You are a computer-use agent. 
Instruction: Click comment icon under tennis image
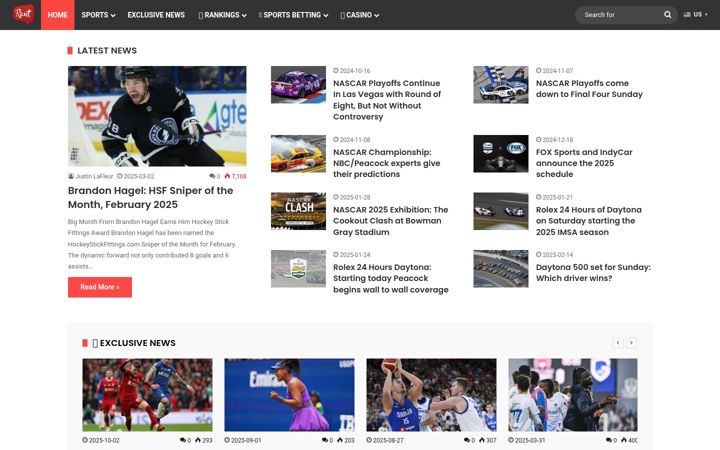(x=325, y=440)
